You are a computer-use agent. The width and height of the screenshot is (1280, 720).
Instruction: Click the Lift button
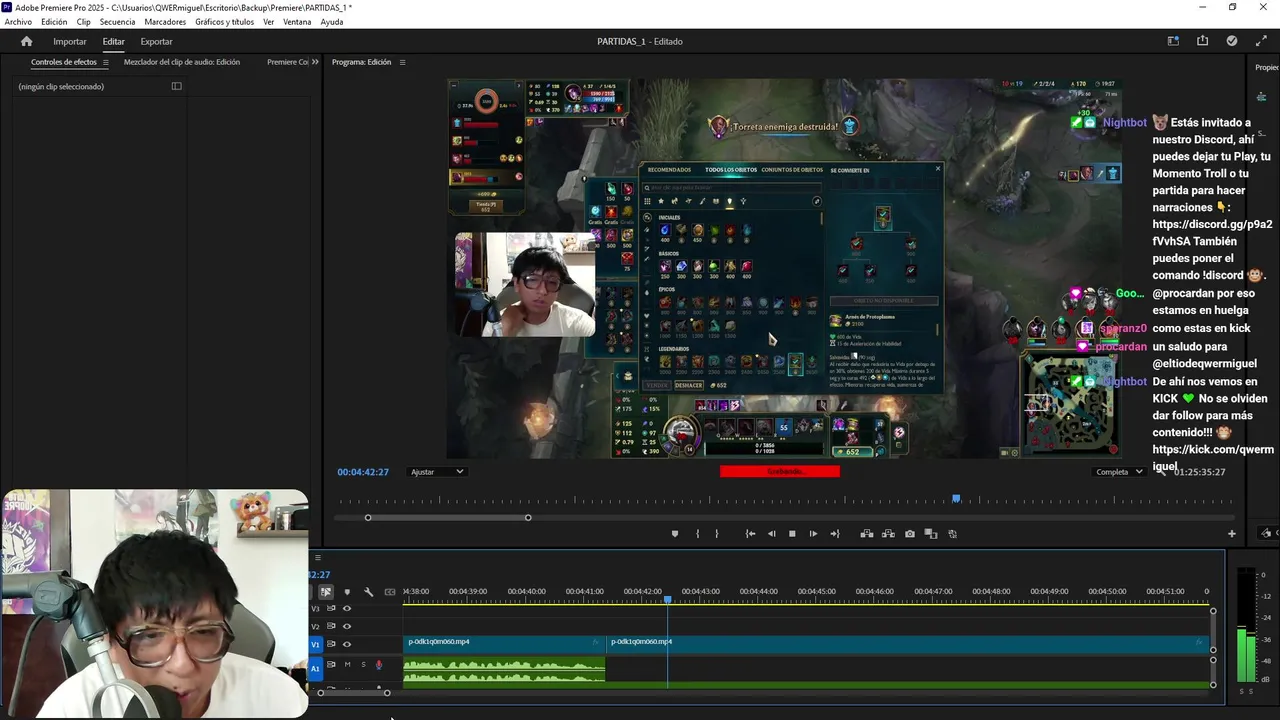coord(867,534)
